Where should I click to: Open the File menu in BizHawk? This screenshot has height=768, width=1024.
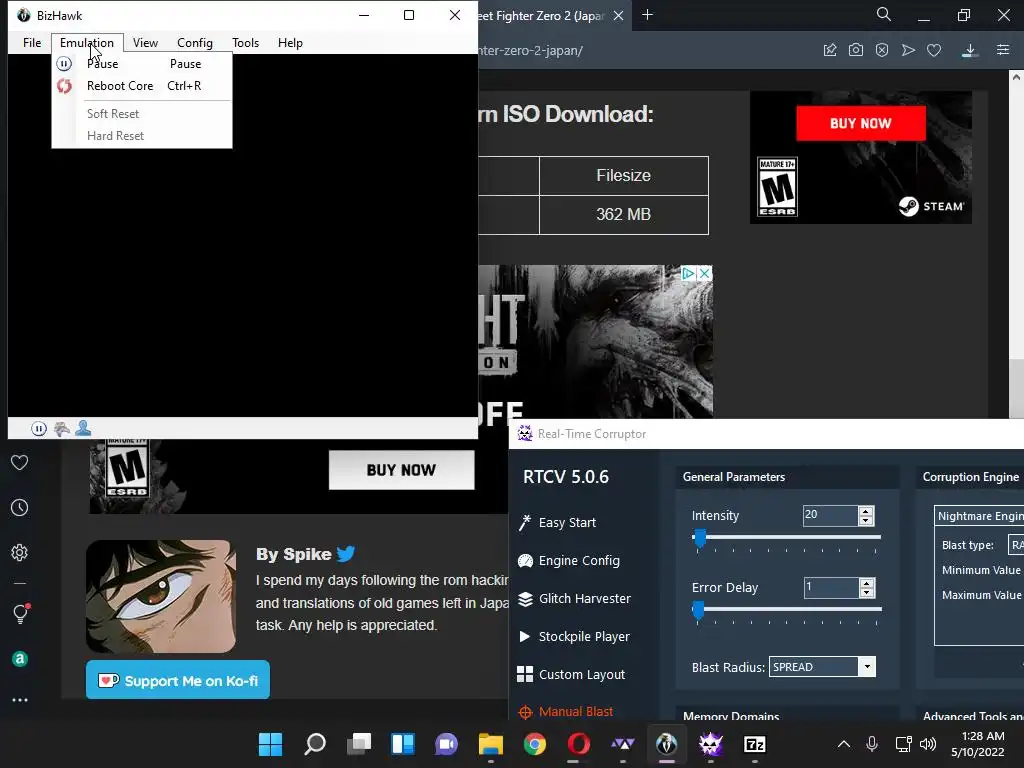[31, 42]
